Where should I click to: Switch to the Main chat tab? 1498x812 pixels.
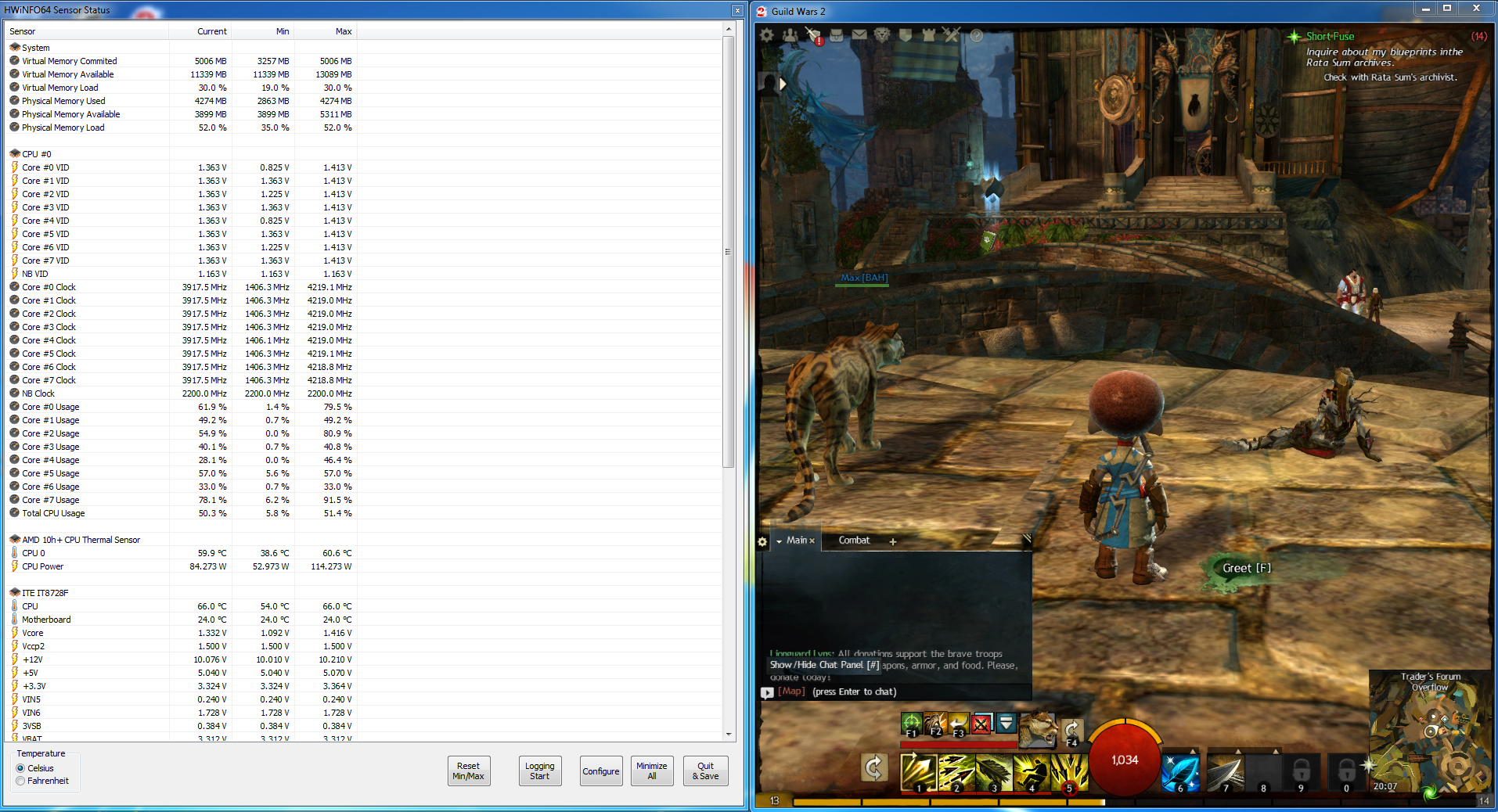pyautogui.click(x=797, y=541)
